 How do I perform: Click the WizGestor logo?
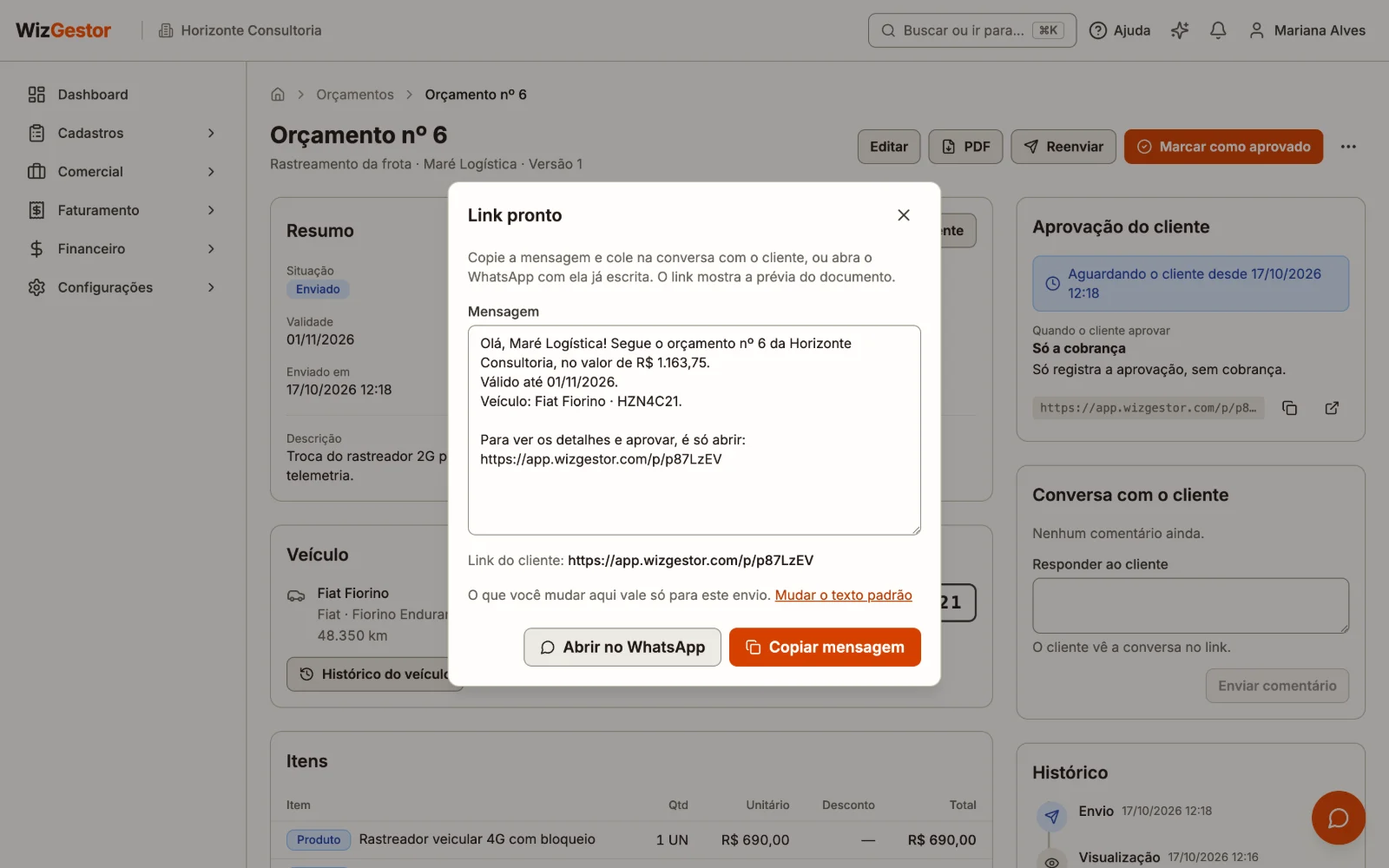pyautogui.click(x=63, y=30)
